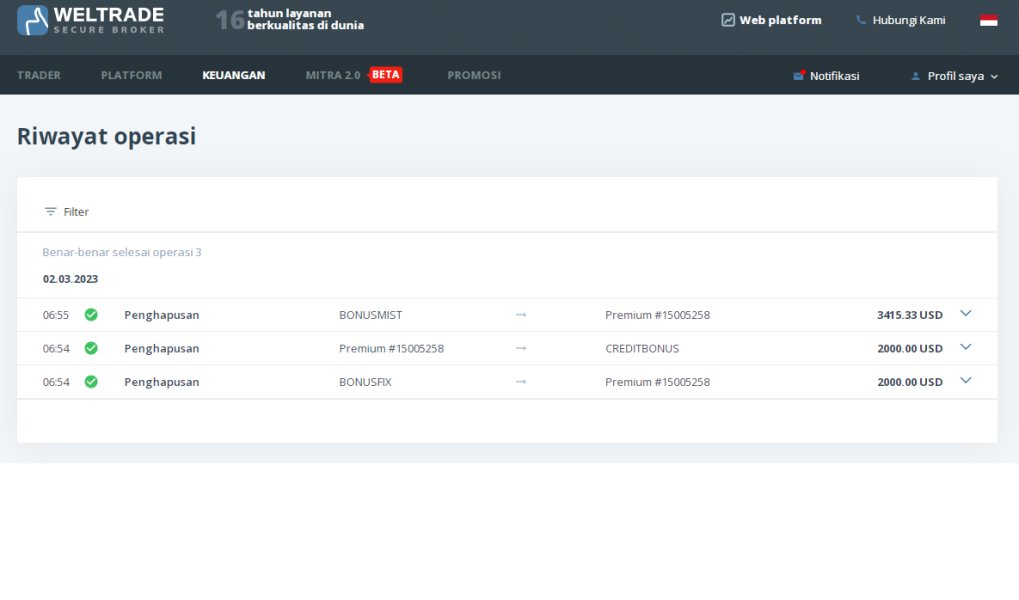
Task: Click the red BETA badge
Action: tap(385, 75)
